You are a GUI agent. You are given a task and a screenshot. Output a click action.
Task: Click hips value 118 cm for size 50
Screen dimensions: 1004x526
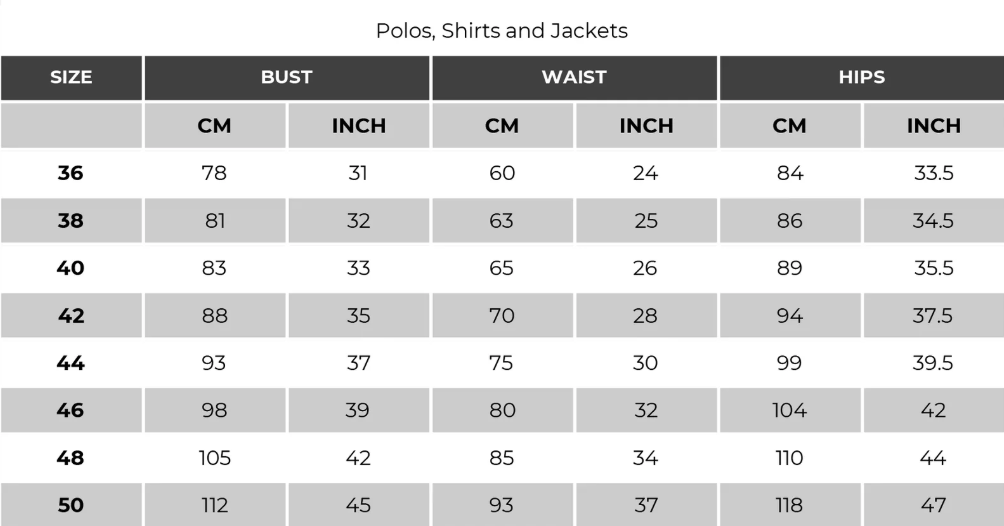789,505
